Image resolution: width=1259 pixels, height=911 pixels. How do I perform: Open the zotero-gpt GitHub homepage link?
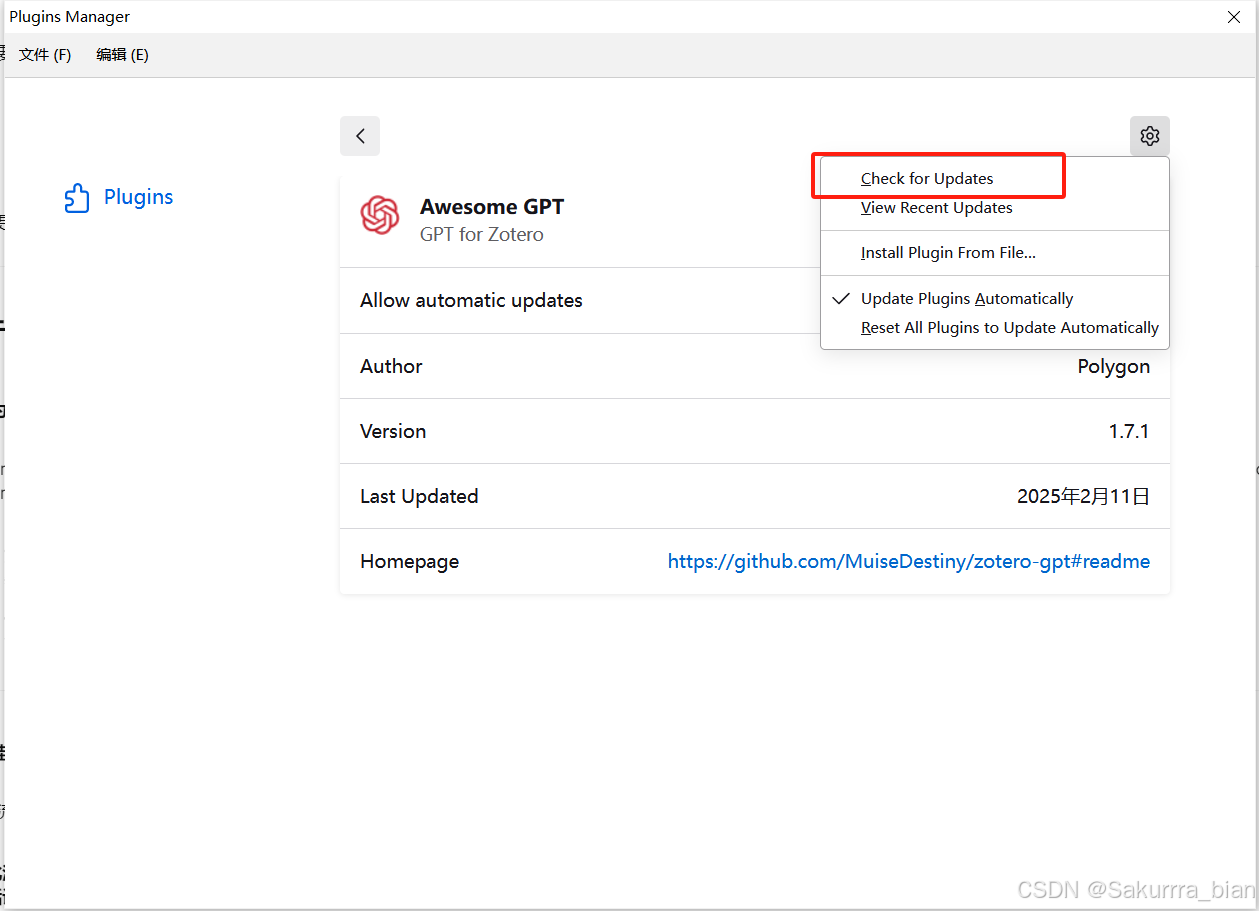pyautogui.click(x=908, y=561)
